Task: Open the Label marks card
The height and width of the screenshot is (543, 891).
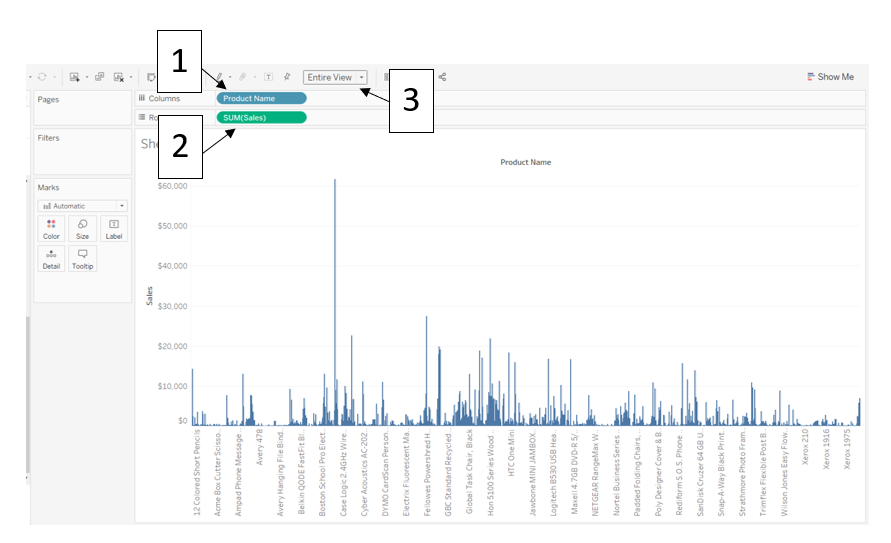Action: click(x=114, y=229)
